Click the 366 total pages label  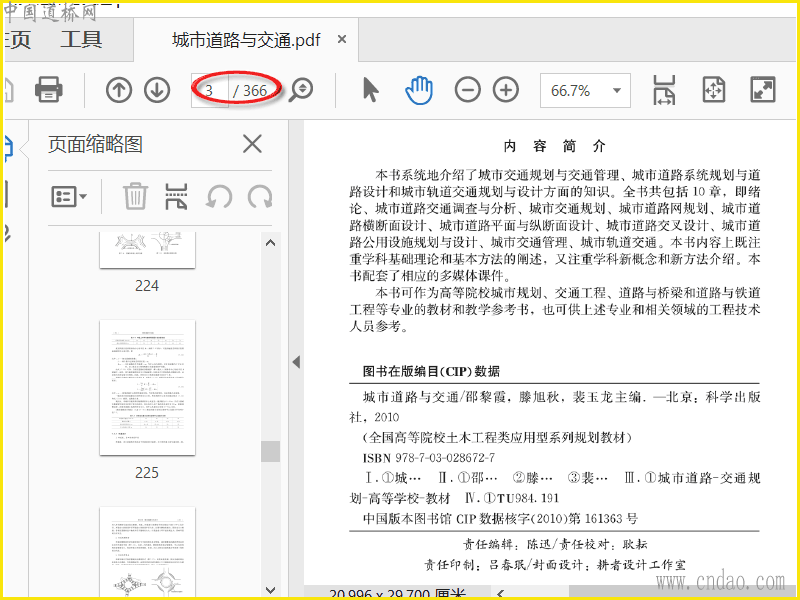[255, 91]
